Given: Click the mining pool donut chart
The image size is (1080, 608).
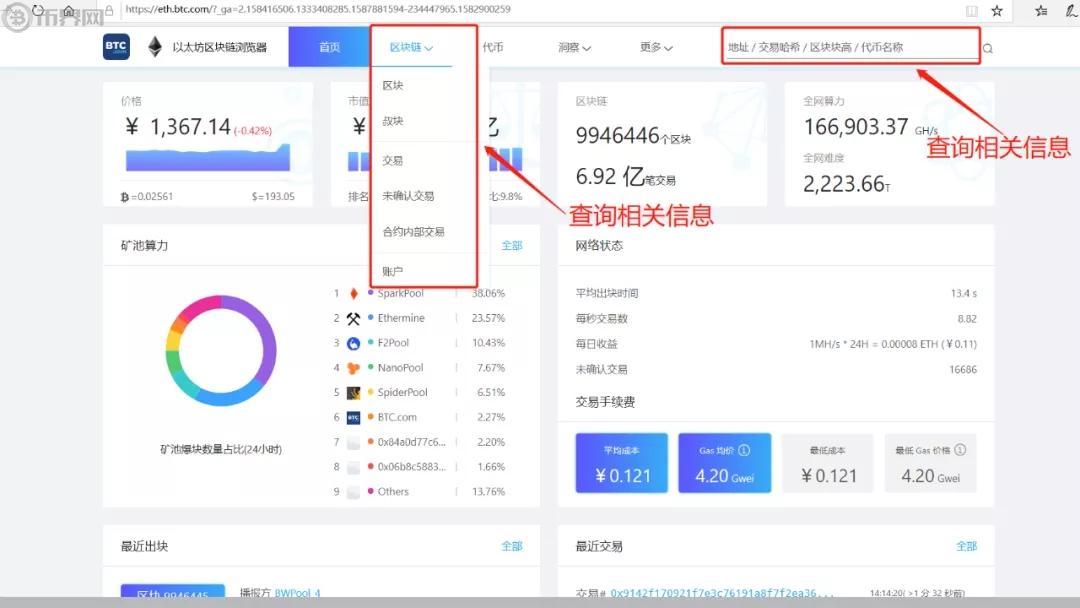Looking at the screenshot, I should coord(221,350).
